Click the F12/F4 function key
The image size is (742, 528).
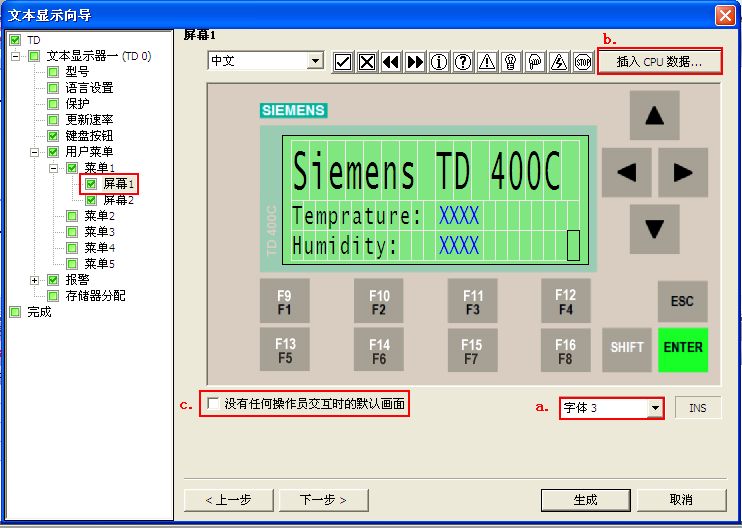click(x=565, y=301)
